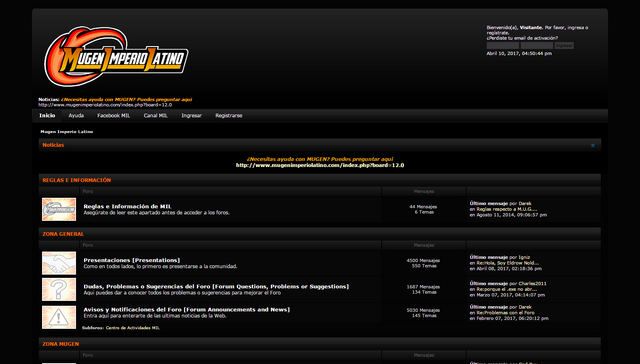
Task: Open Darek's profile in the Reglas row
Action: click(525, 203)
